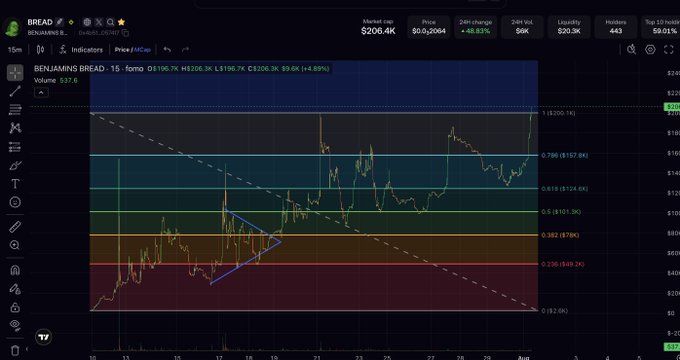This screenshot has width=680, height=360.
Task: Click the Liquidity $20.3K card
Action: [569, 27]
